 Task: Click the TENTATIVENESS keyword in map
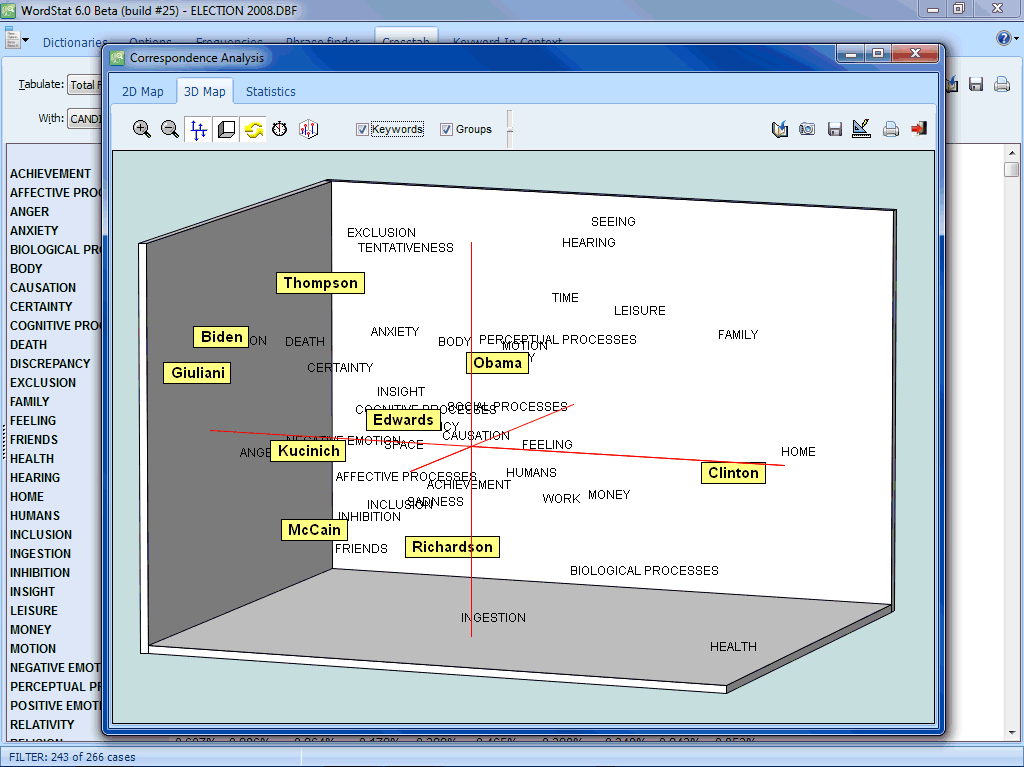pyautogui.click(x=406, y=248)
